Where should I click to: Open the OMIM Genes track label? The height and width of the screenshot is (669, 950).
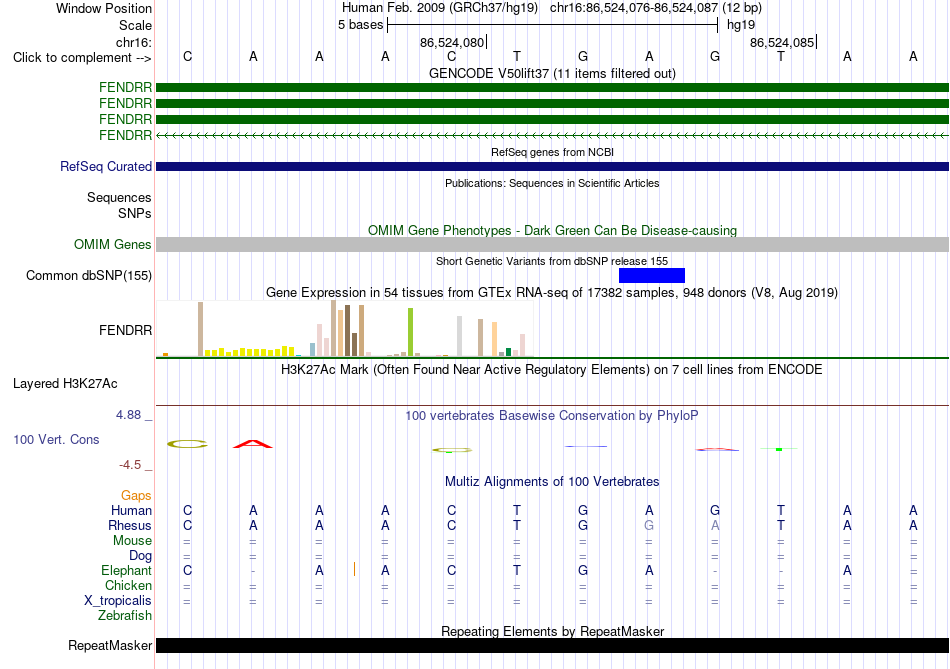point(112,244)
